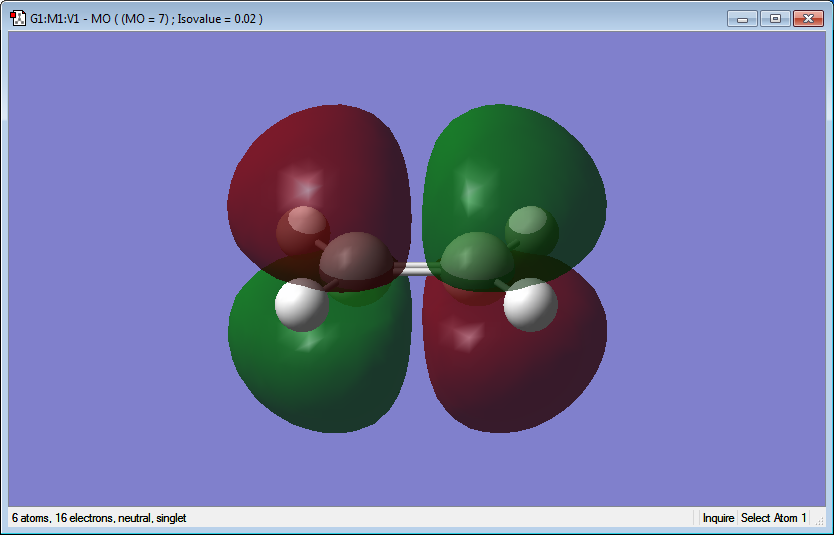Screen dimensions: 834x535
Task: Select the lower-left white hydrogen atom
Action: click(x=302, y=305)
